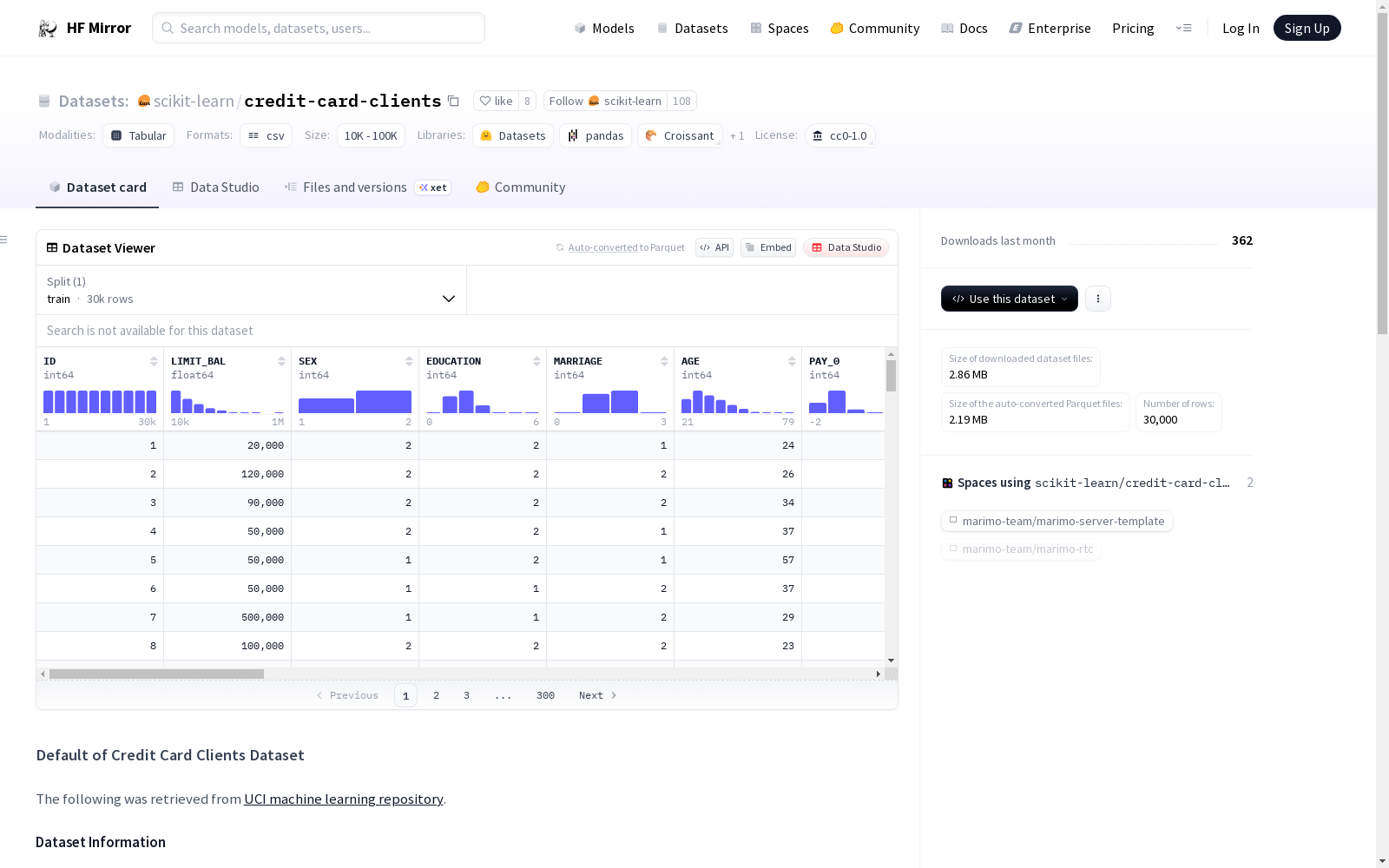Follow the scikit-learn organization
The width and height of the screenshot is (1389, 868).
(605, 101)
